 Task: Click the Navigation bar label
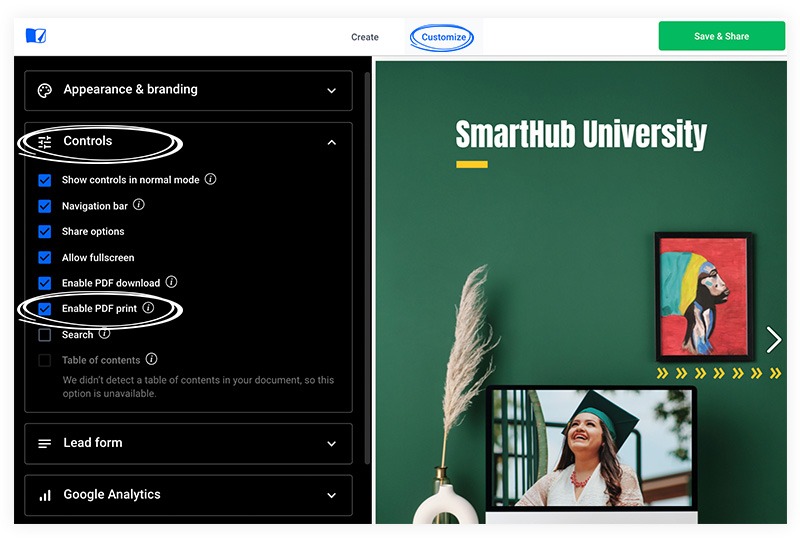click(x=94, y=206)
